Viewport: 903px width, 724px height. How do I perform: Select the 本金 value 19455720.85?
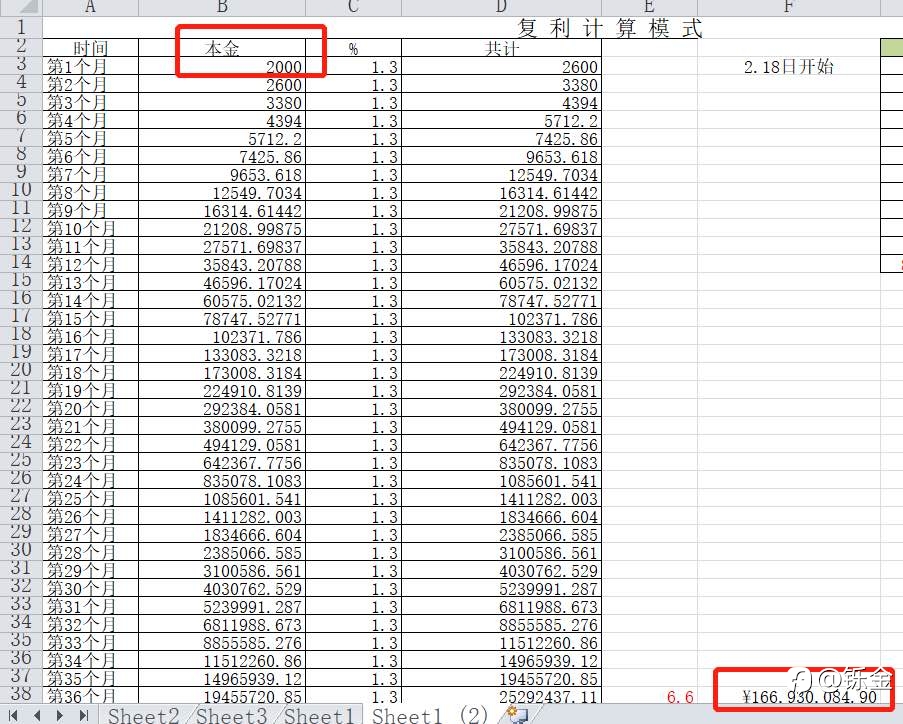coord(222,696)
